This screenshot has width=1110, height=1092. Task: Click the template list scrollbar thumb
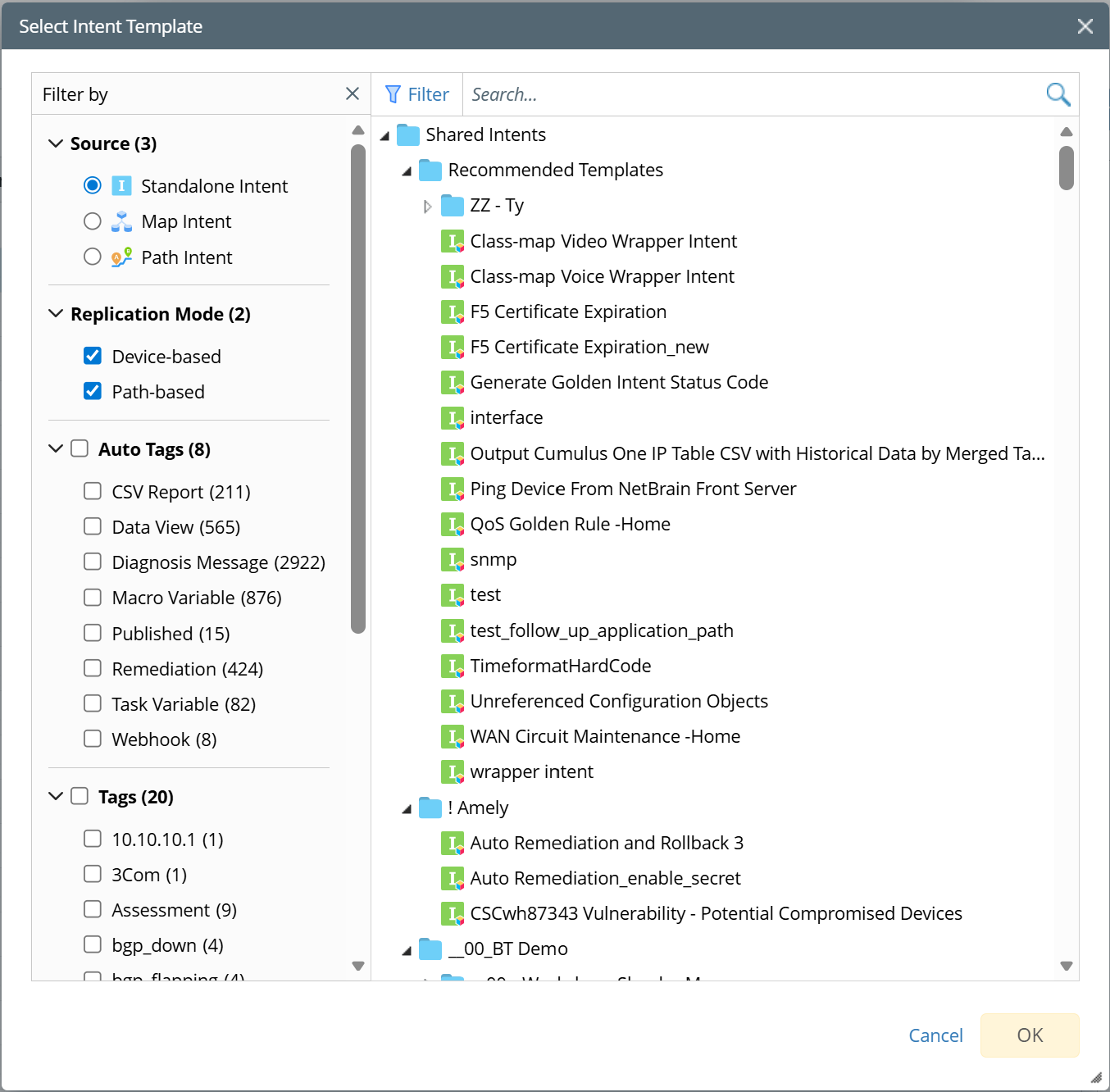point(1066,168)
